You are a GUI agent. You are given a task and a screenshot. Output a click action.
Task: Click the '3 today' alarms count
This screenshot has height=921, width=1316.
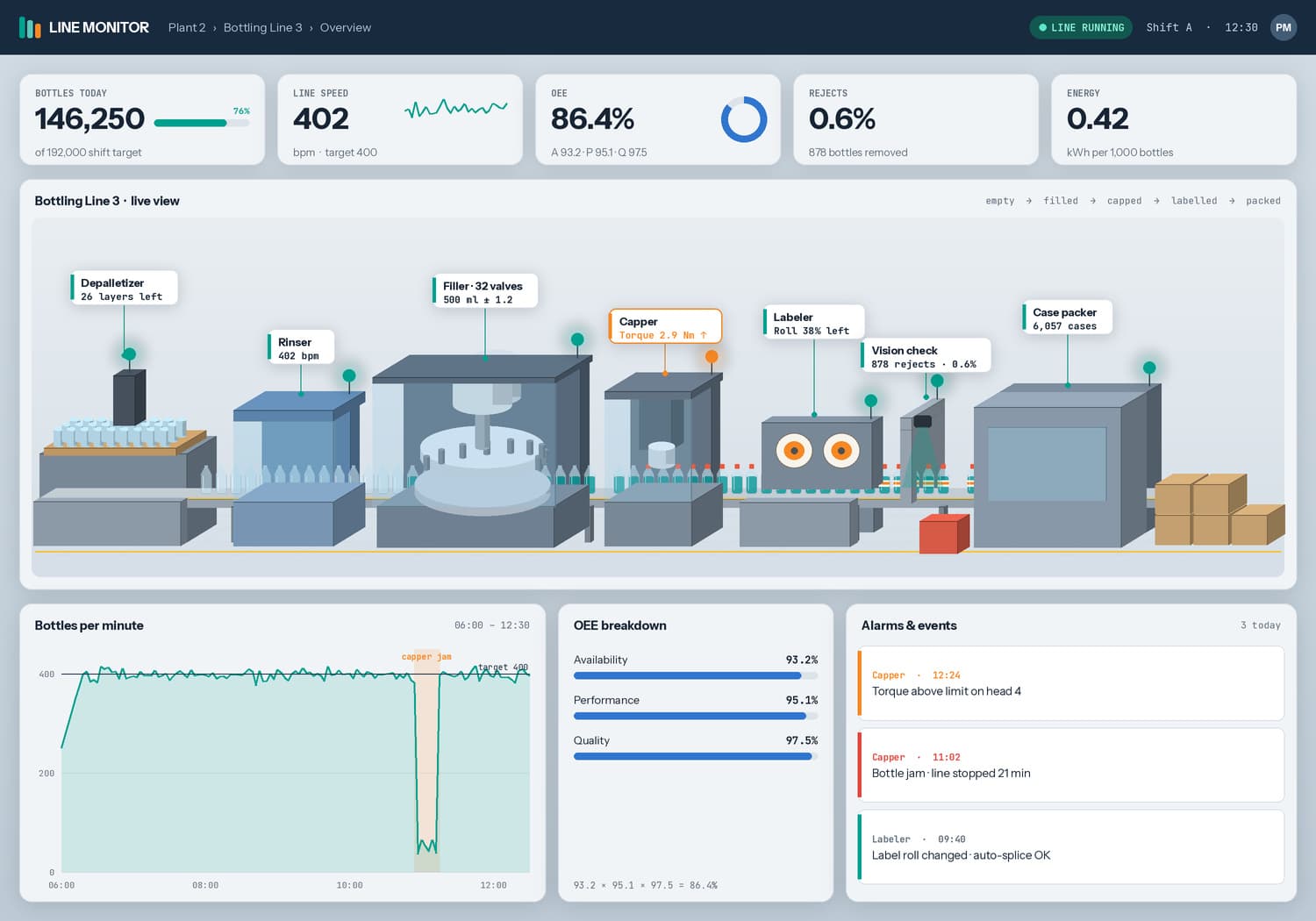(1260, 625)
